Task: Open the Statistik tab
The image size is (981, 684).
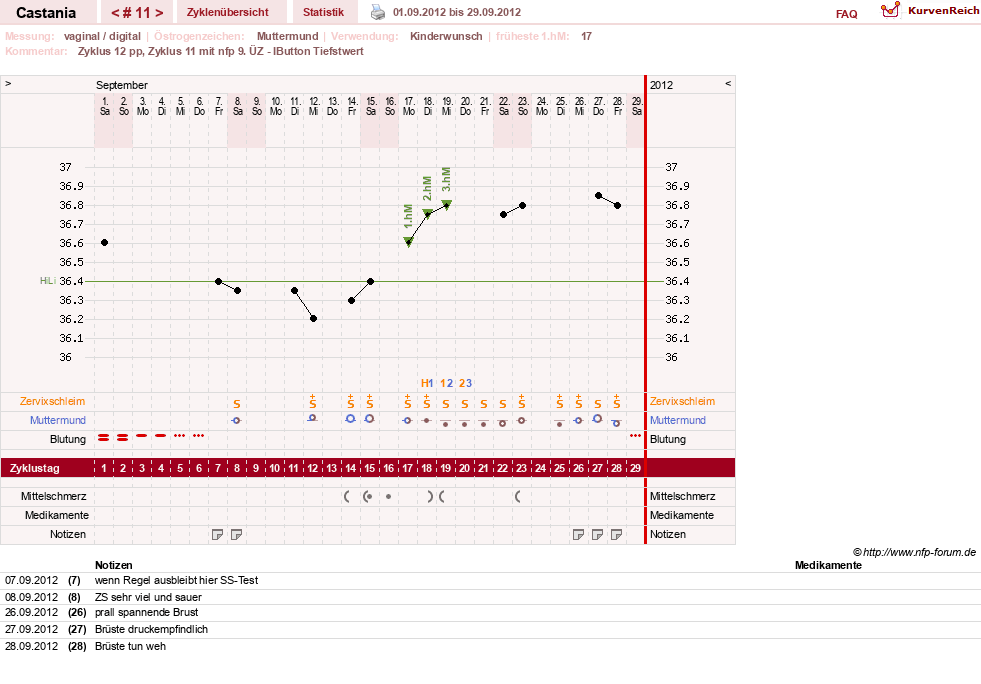Action: pyautogui.click(x=323, y=12)
